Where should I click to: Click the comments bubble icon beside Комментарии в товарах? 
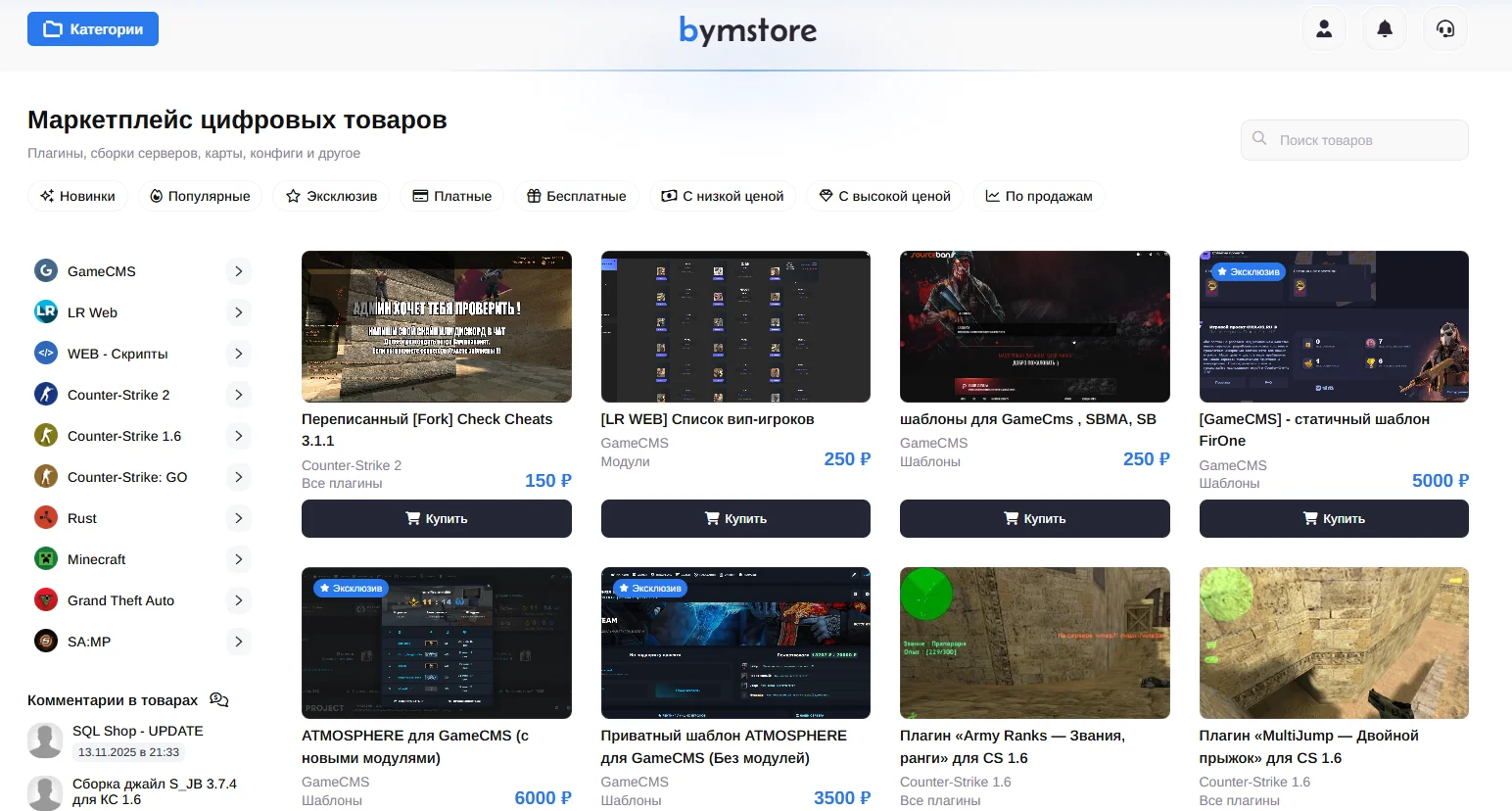click(219, 700)
